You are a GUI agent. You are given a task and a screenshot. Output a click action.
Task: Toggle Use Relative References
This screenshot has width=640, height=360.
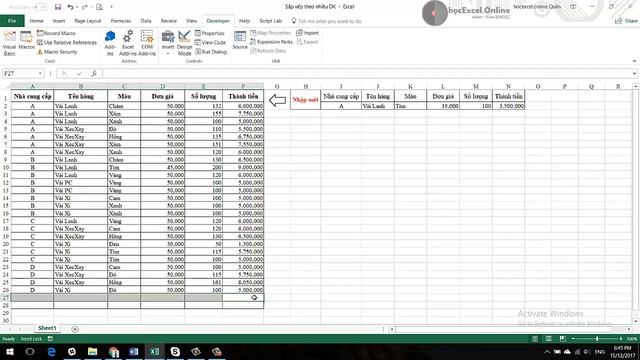(67, 42)
